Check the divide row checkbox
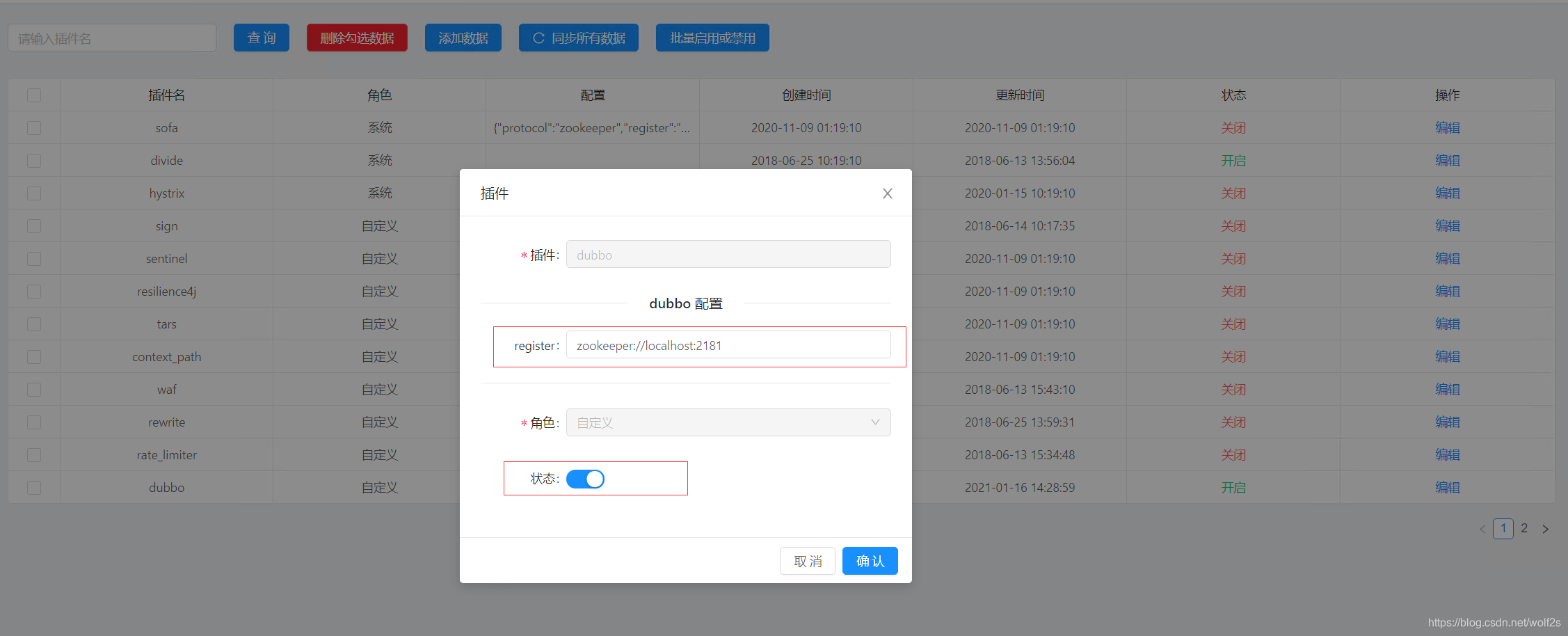 coord(34,160)
